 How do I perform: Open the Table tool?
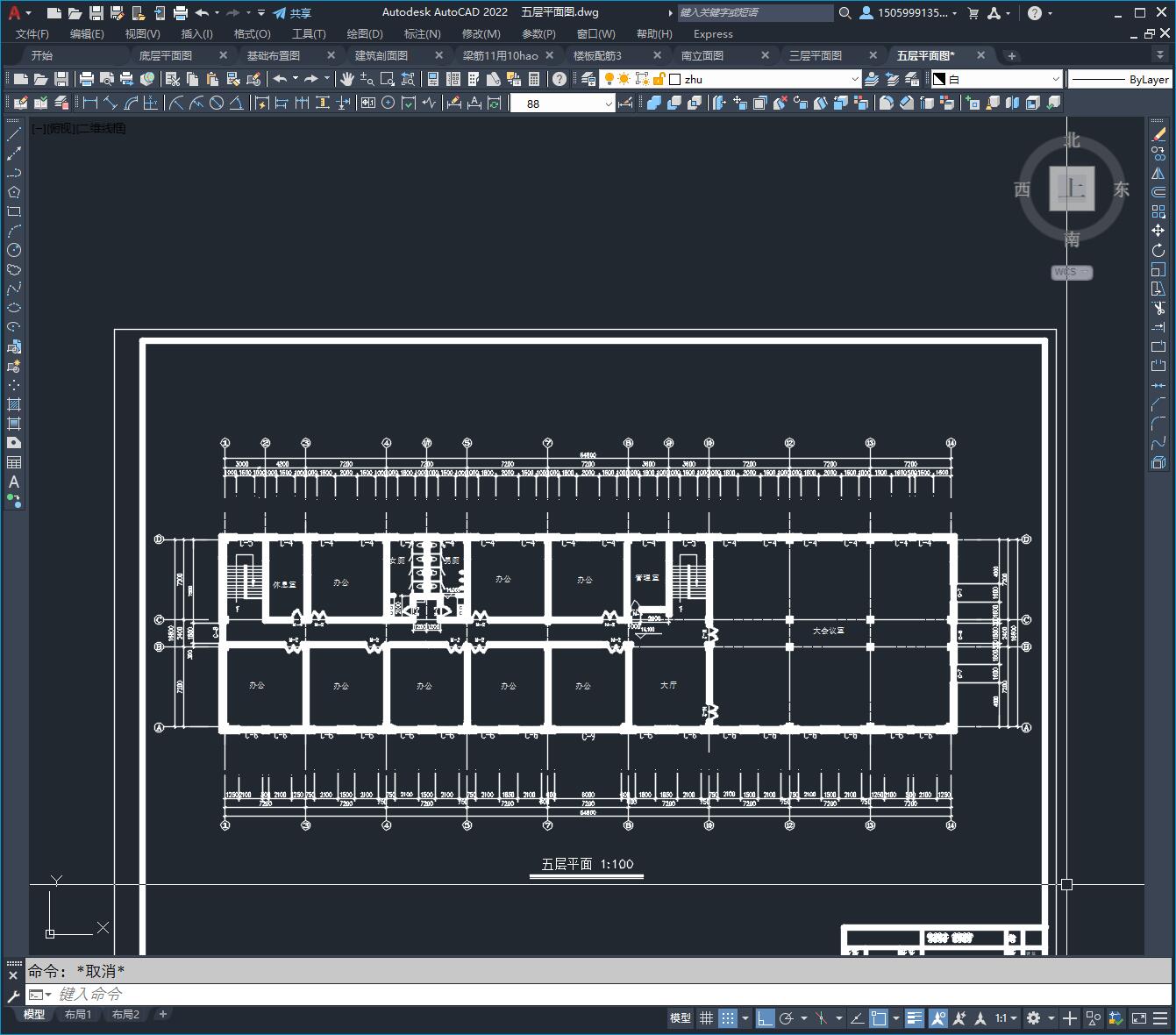pos(13,462)
